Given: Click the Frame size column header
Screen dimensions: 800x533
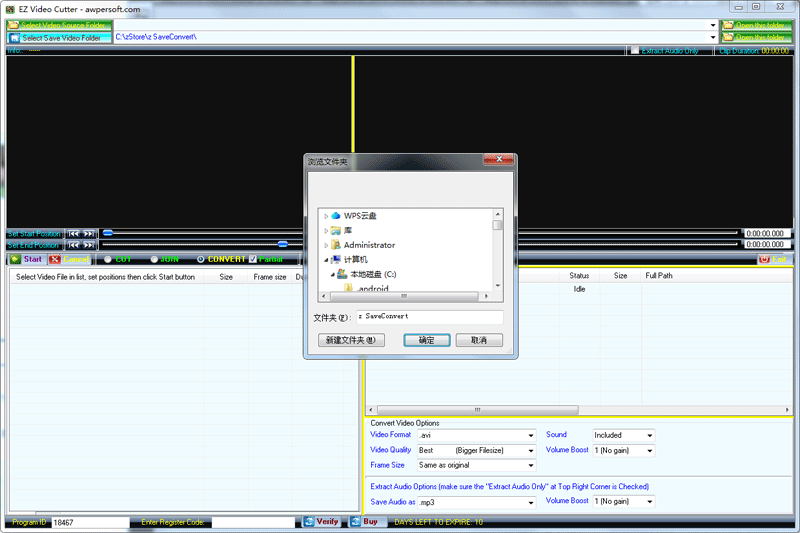Looking at the screenshot, I should coord(269,277).
